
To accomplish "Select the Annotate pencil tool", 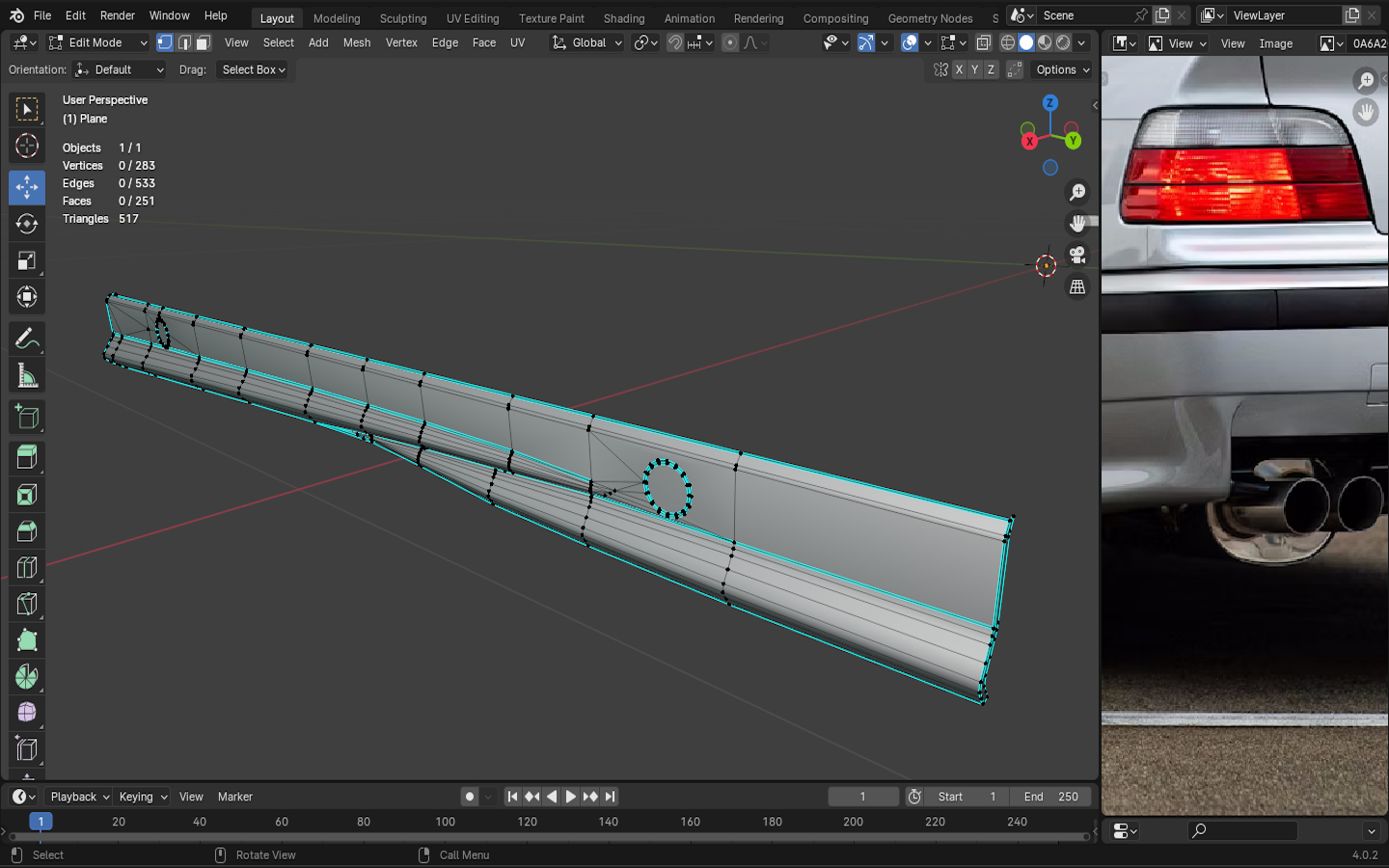I will tap(27, 339).
